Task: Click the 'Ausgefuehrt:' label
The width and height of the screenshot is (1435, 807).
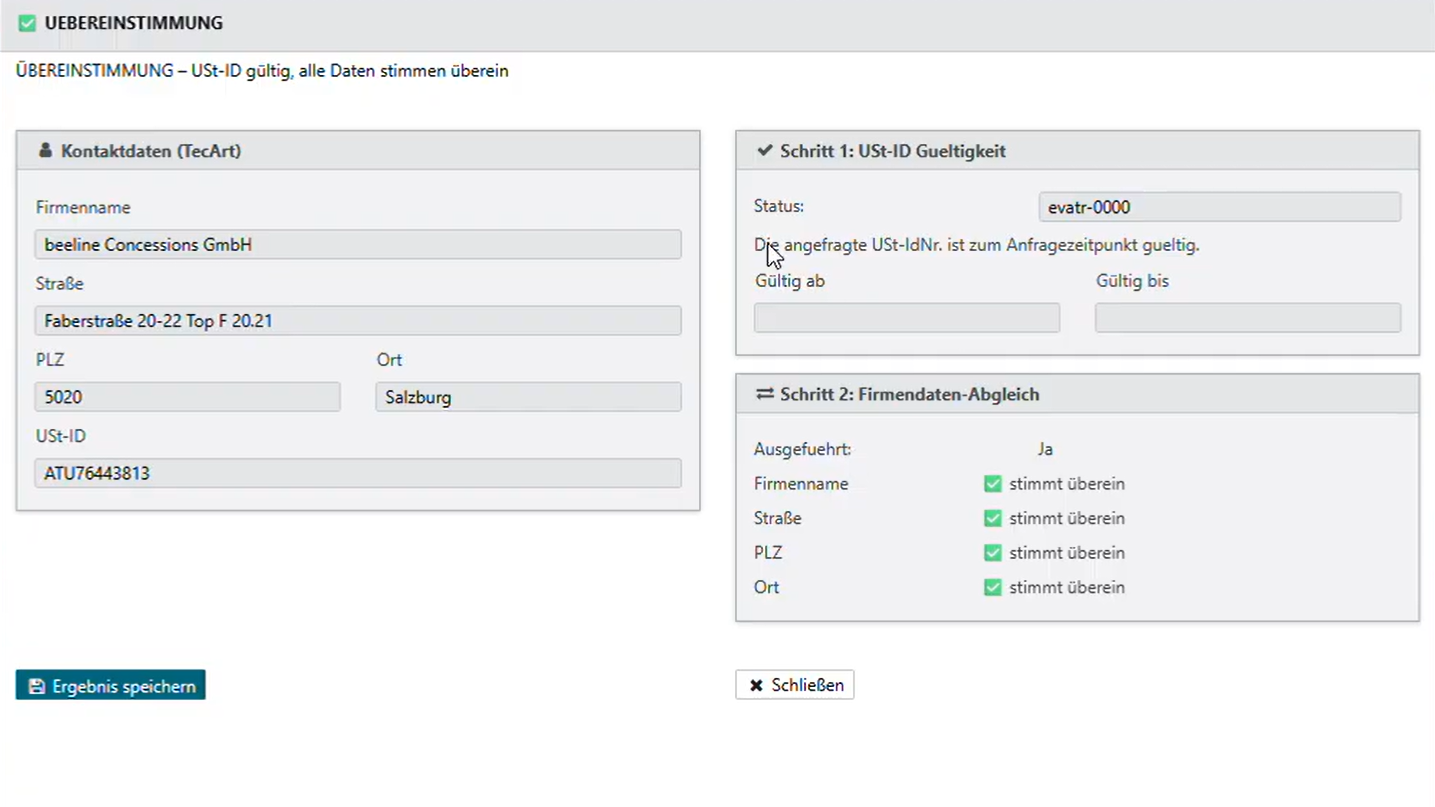Action: coord(803,450)
